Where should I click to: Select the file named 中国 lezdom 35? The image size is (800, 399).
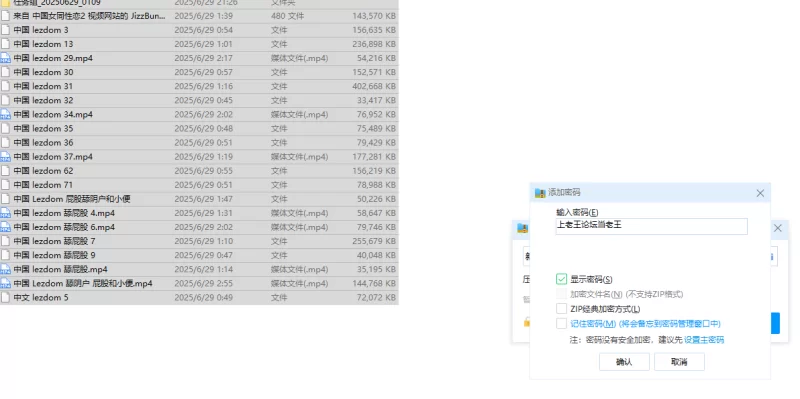[x=43, y=129]
